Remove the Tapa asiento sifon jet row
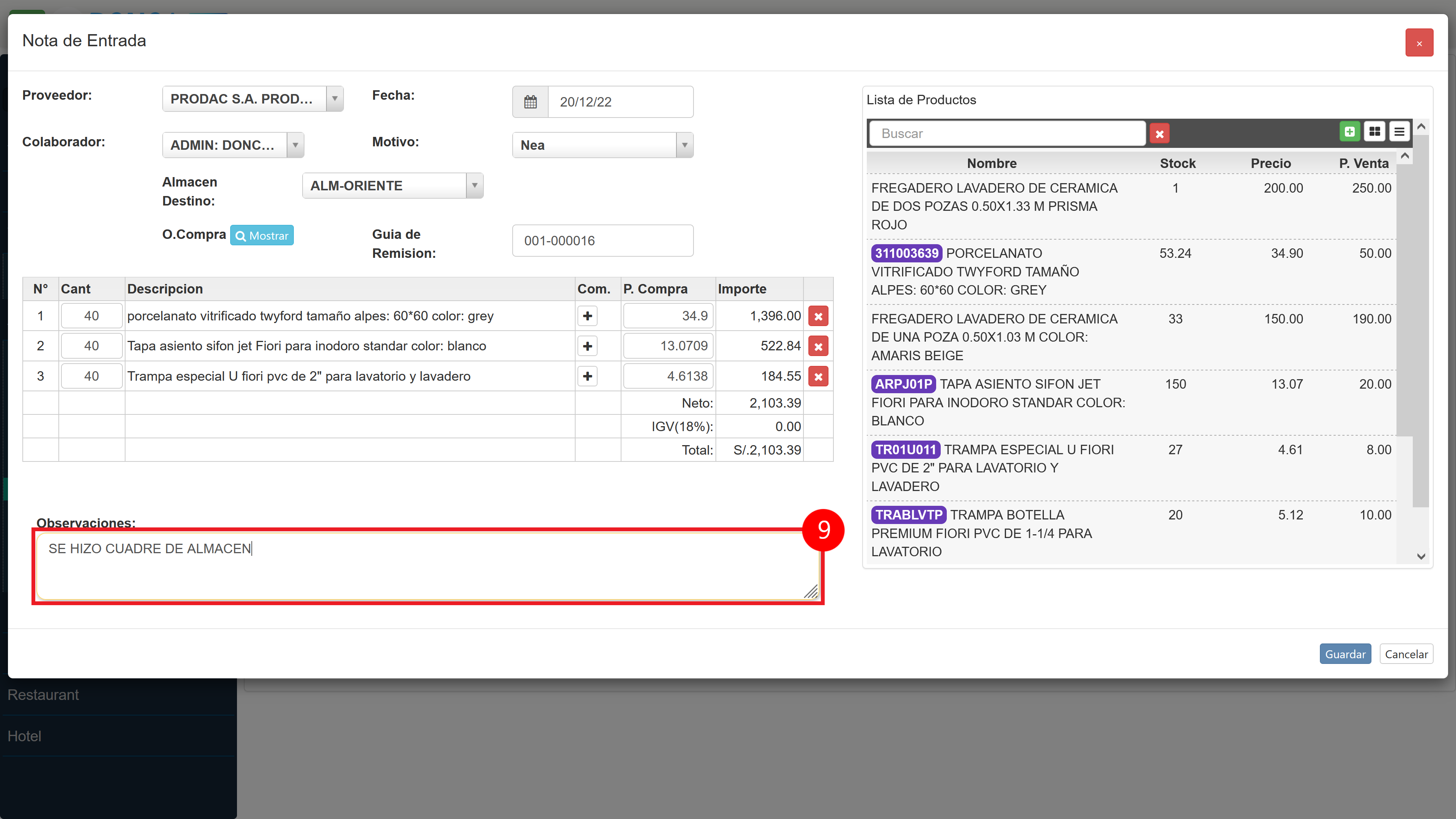This screenshot has width=1456, height=819. (x=818, y=346)
